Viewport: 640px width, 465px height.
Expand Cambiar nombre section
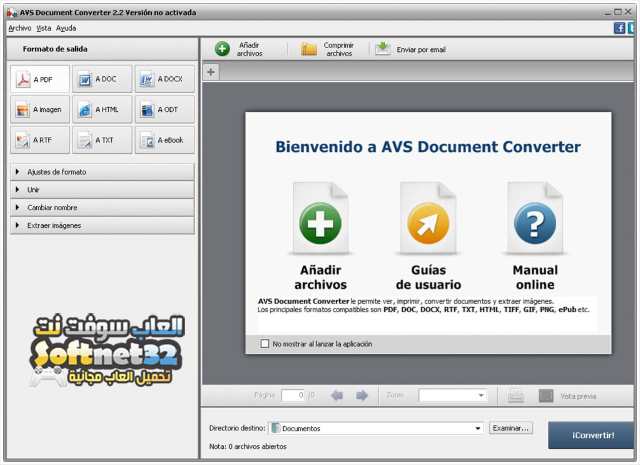(x=102, y=207)
